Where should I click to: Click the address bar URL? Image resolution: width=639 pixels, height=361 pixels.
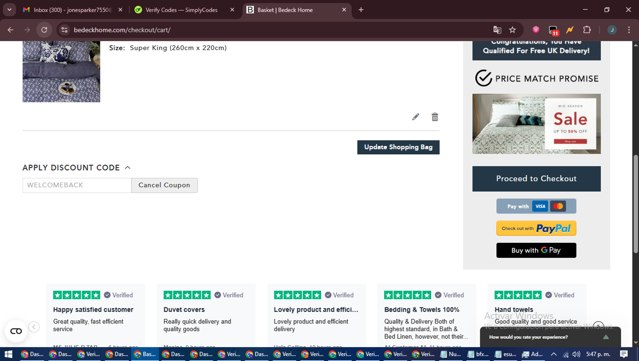pos(122,30)
